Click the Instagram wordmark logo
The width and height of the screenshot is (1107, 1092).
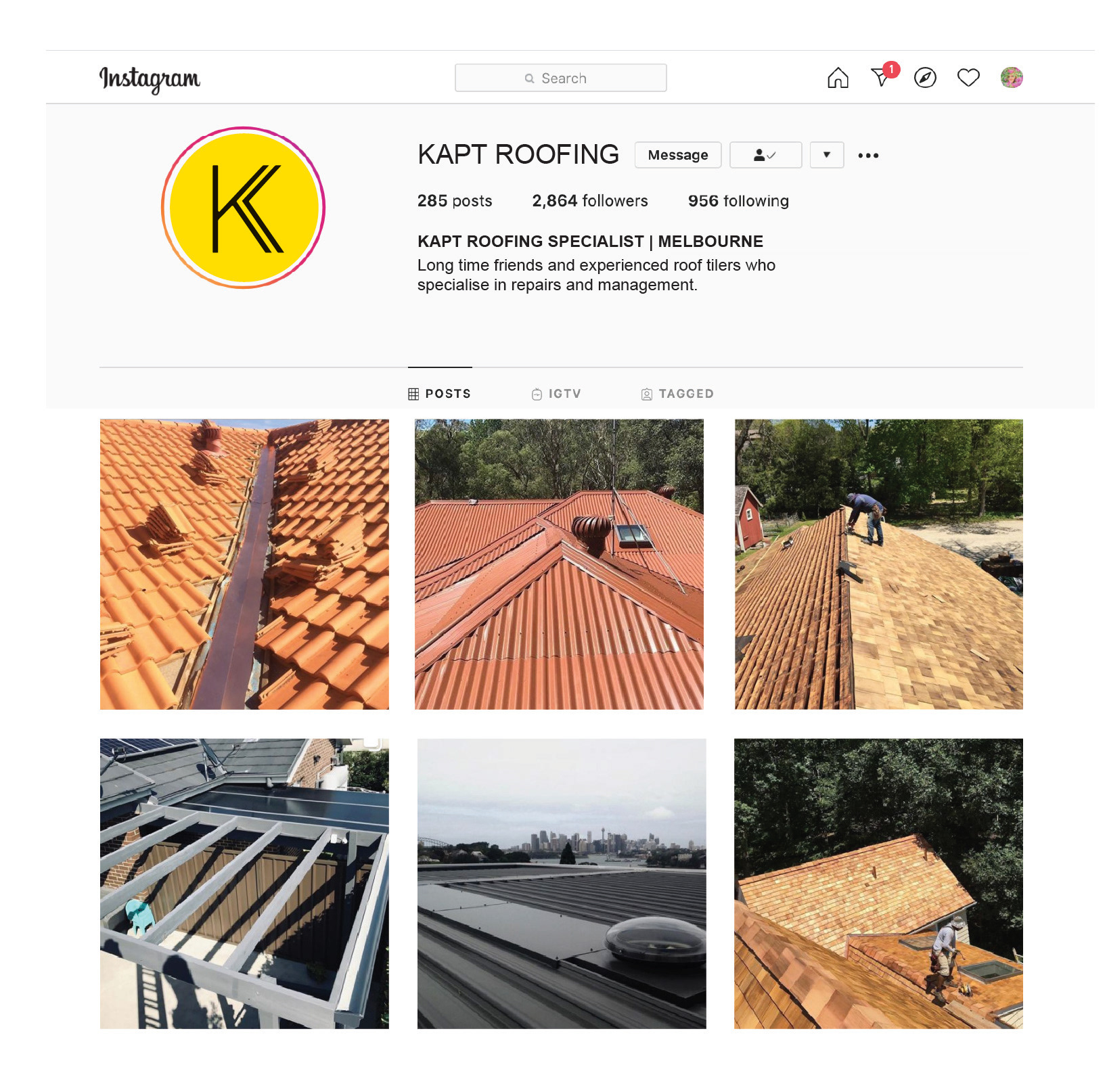click(150, 79)
